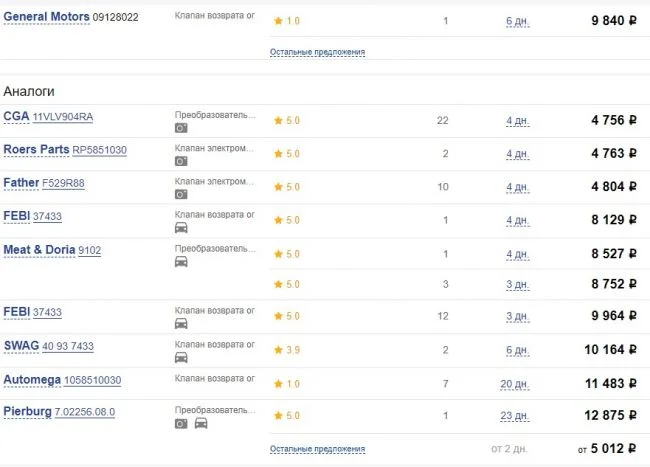
Task: Open part number 11VLV904RA link
Action: [x=63, y=118]
